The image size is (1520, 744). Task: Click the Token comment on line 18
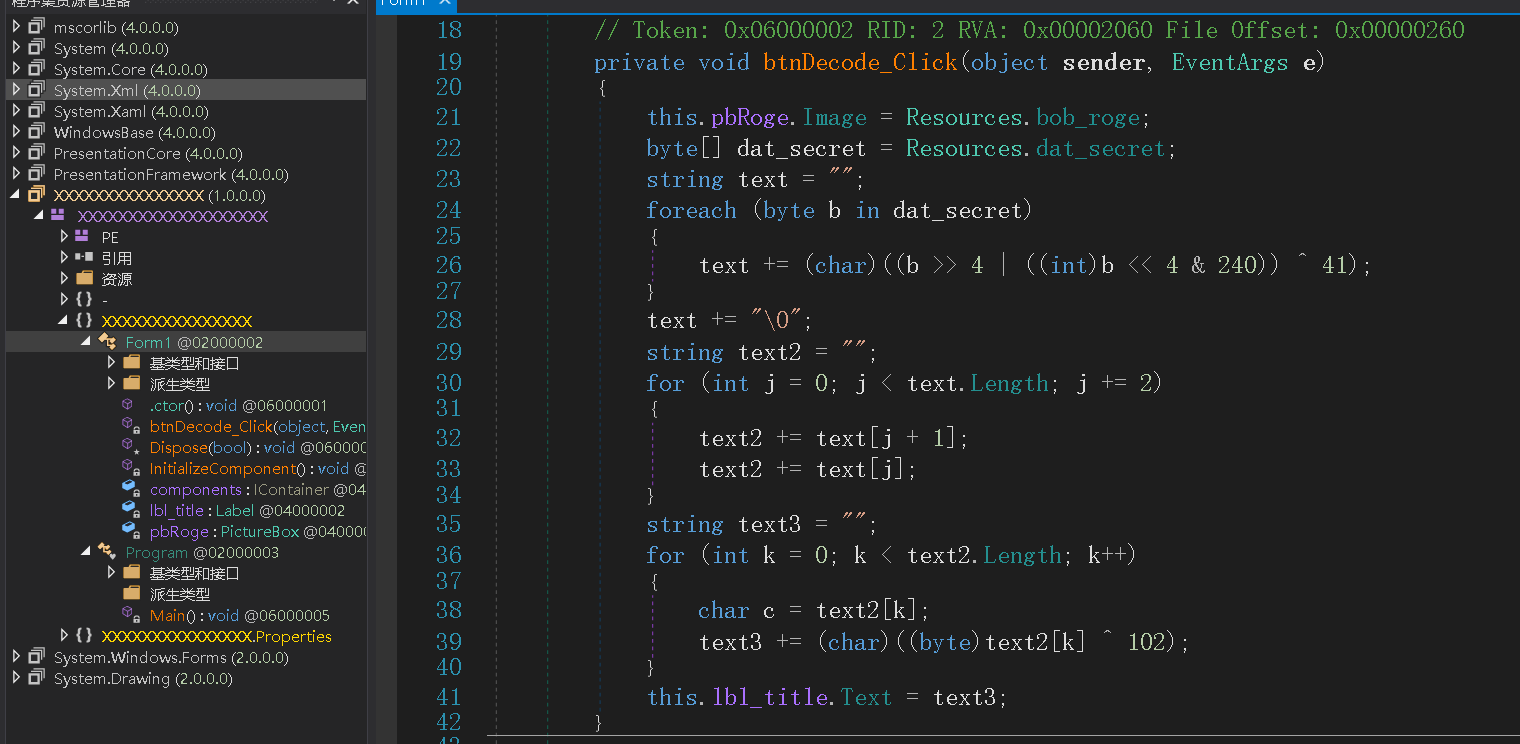[1029, 31]
